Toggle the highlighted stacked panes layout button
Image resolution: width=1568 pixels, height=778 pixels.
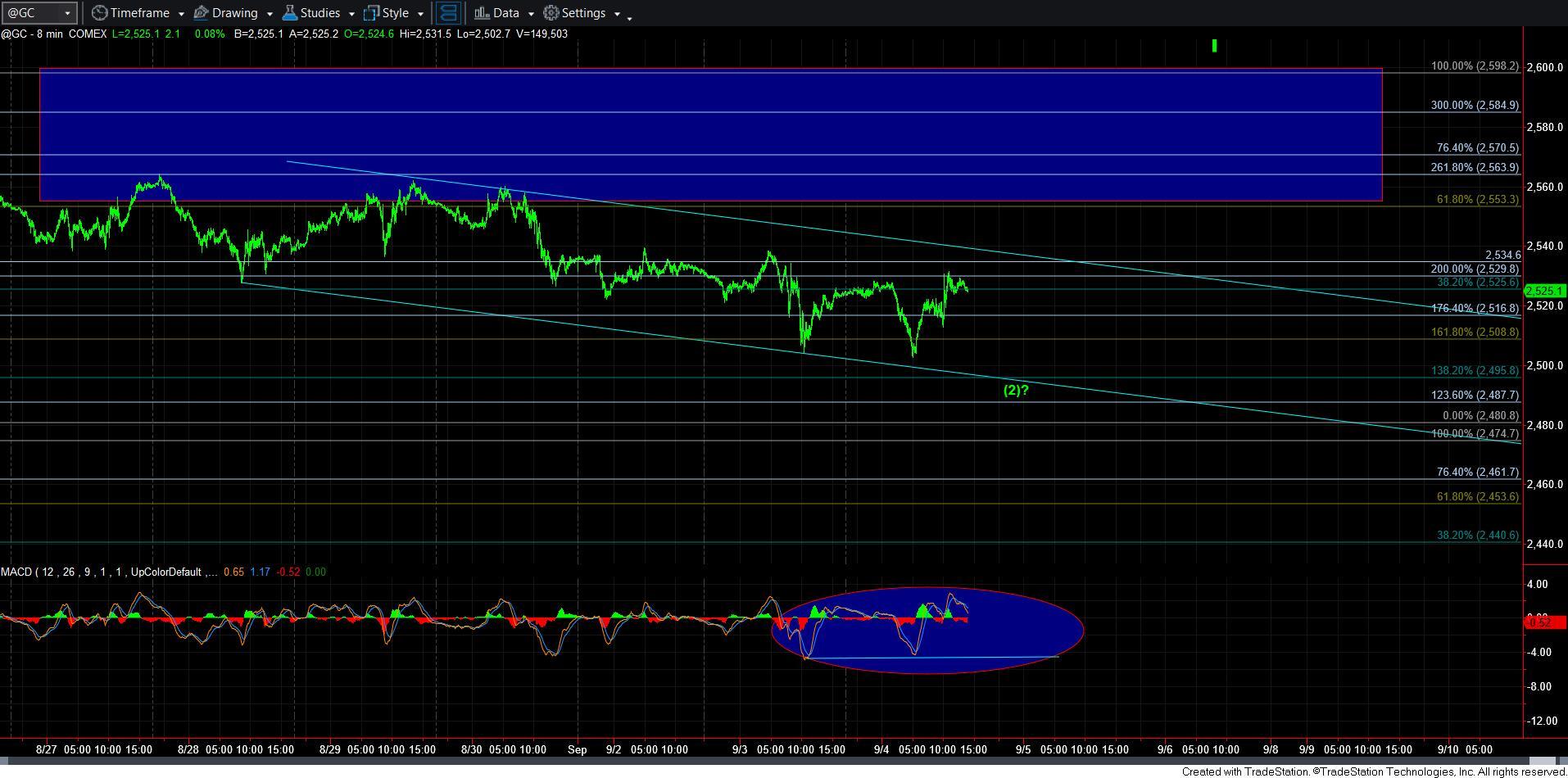click(x=448, y=13)
